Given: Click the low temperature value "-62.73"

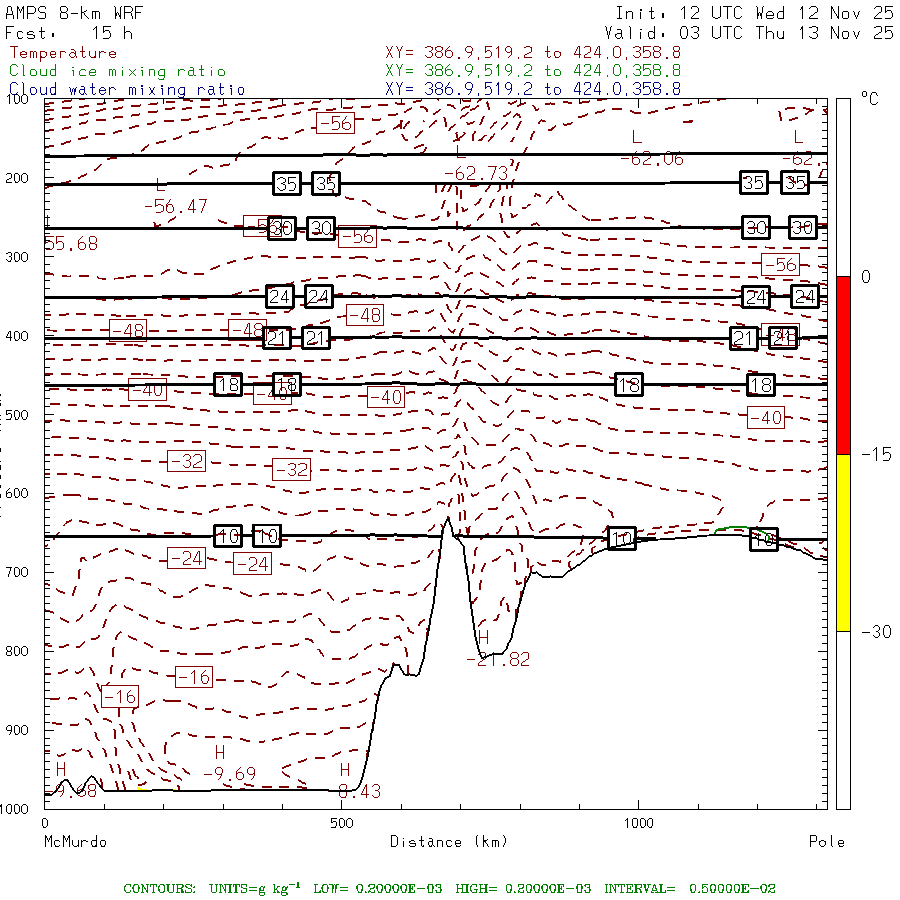Looking at the screenshot, I should [476, 173].
